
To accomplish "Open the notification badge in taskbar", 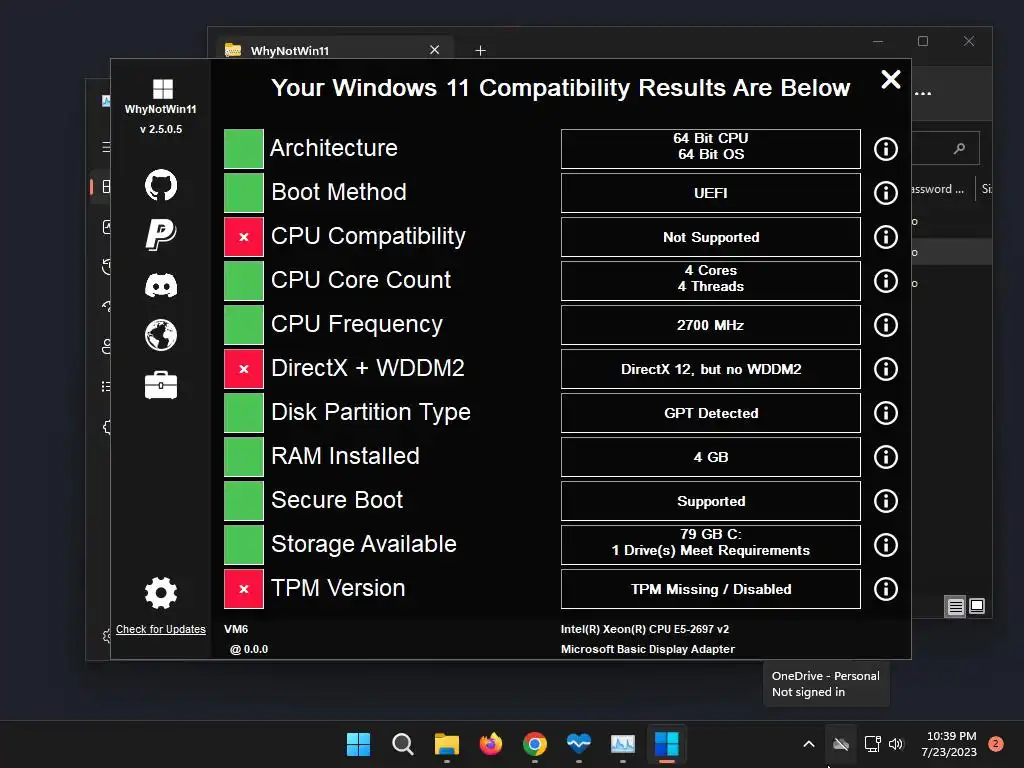I will pos(996,744).
